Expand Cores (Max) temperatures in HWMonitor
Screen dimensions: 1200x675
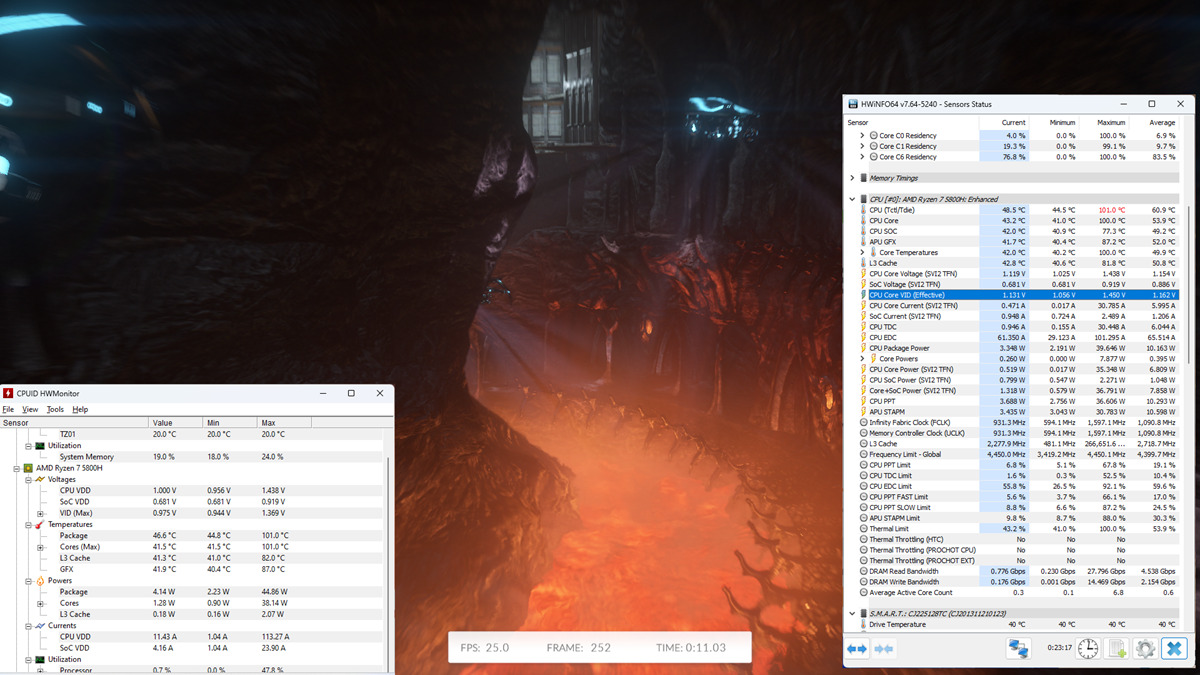point(40,547)
